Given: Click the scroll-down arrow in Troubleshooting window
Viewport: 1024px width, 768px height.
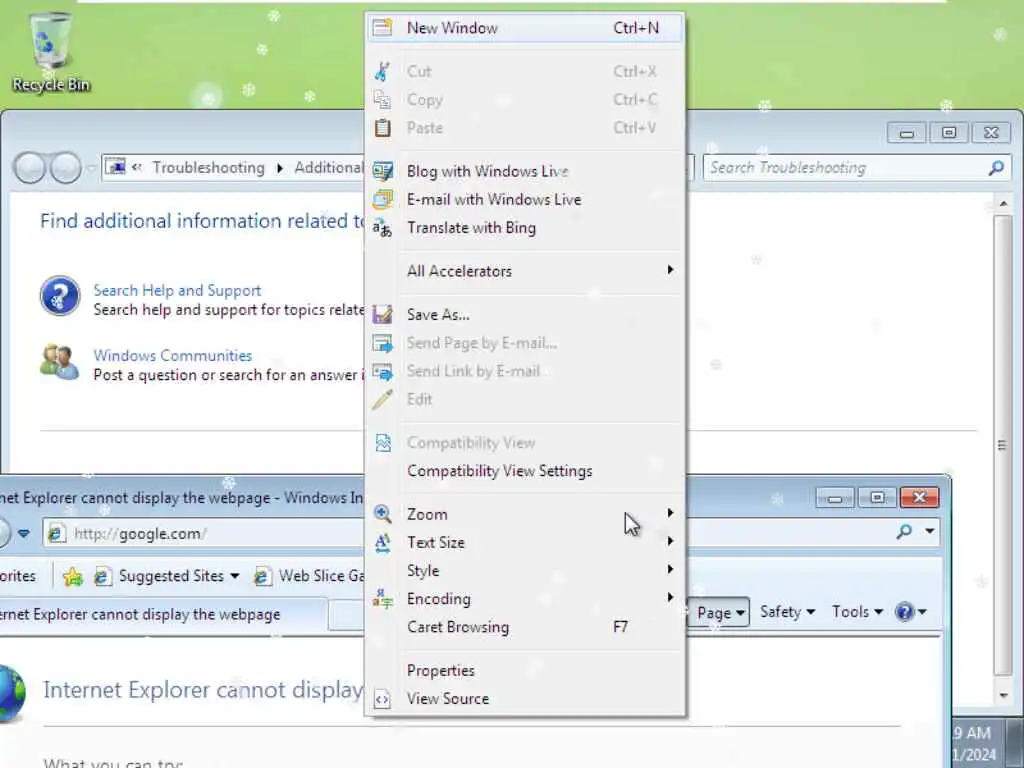Looking at the screenshot, I should 1003,695.
